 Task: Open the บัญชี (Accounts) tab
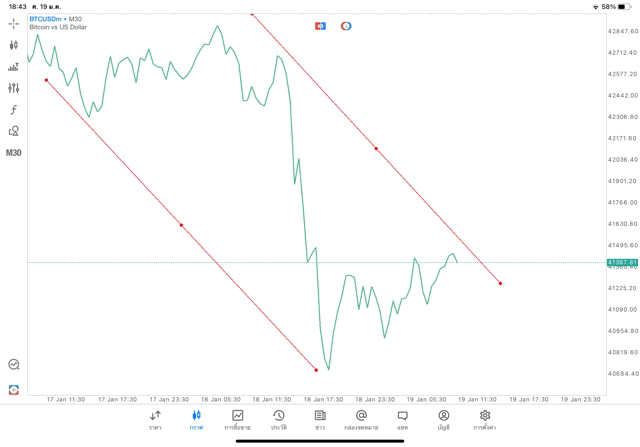point(443,419)
